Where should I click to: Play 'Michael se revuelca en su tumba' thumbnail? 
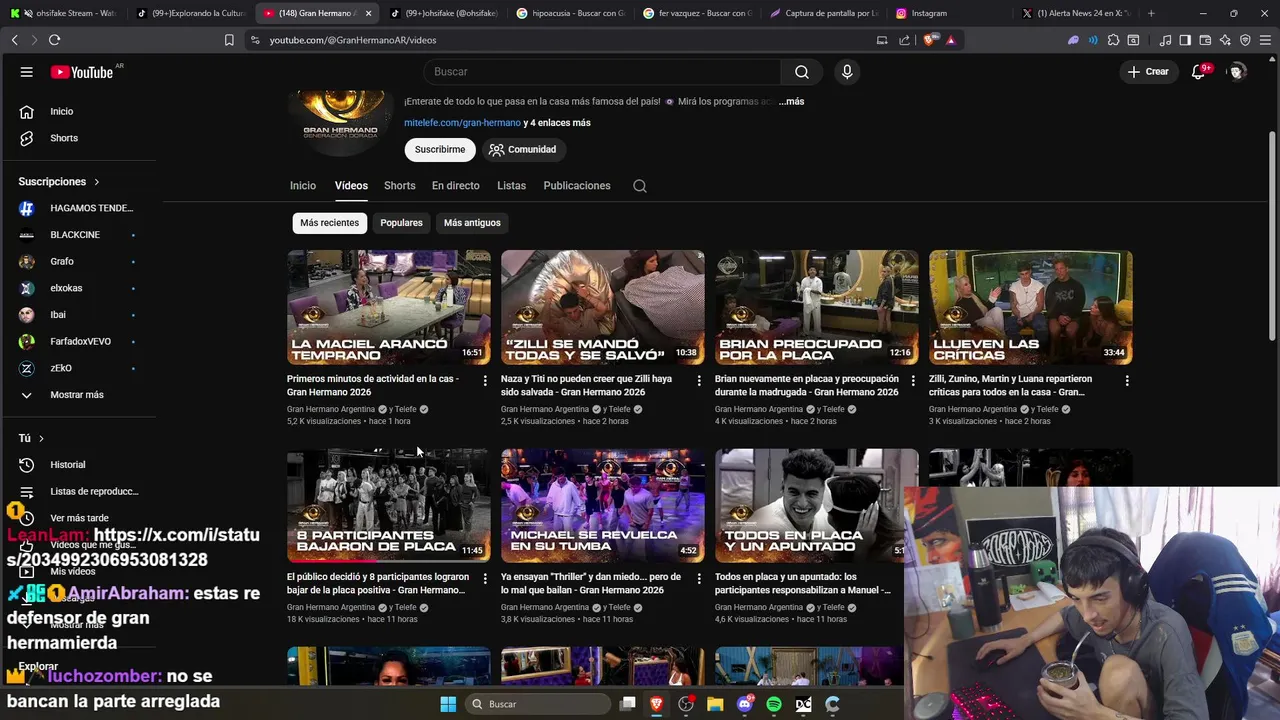(603, 505)
